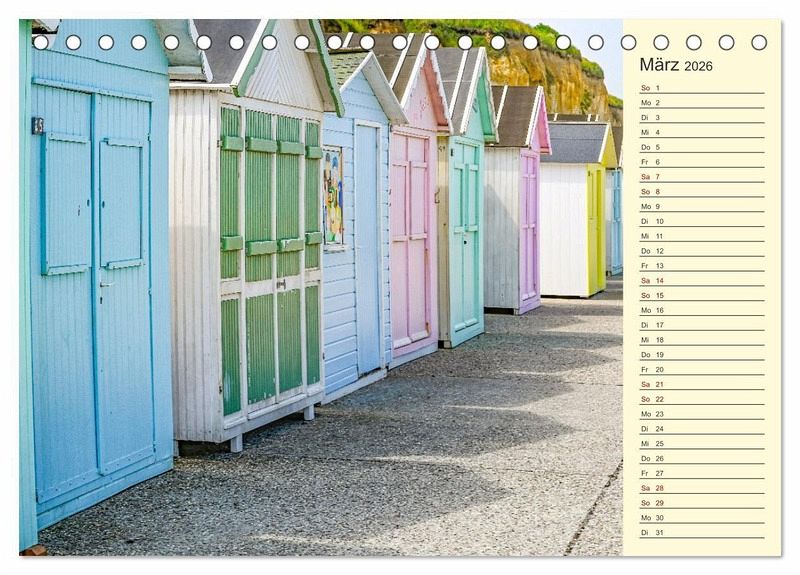Select the Mo 23 calendar row
Image resolution: width=800 pixels, height=575 pixels.
(x=702, y=413)
